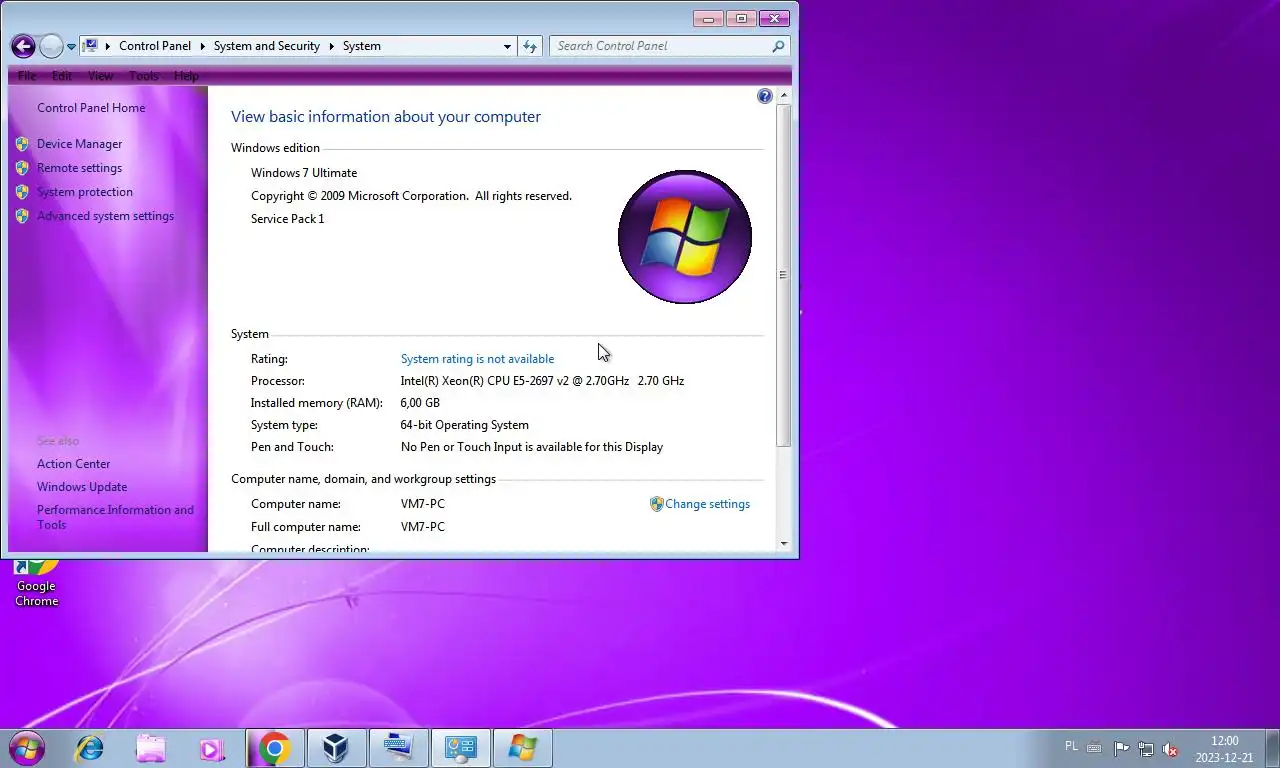1280x768 pixels.
Task: Open Device Manager link
Action: [x=79, y=144]
